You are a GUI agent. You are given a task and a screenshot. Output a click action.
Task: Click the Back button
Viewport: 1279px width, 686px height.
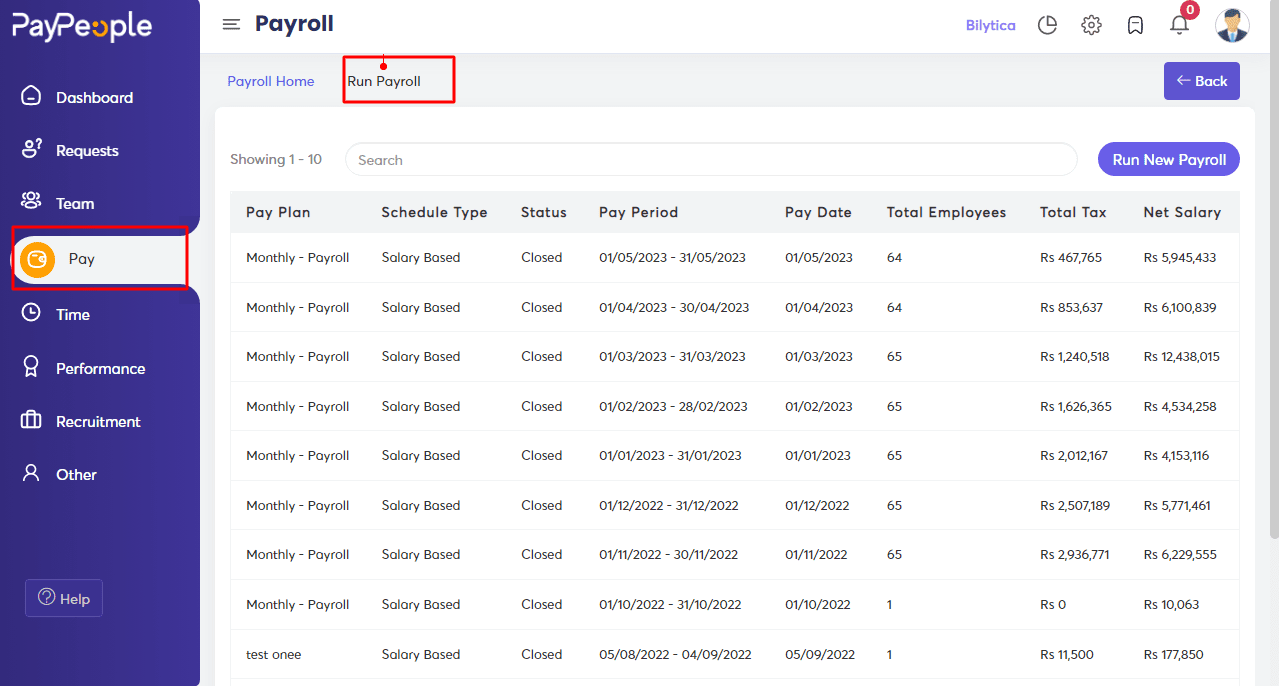(1202, 81)
